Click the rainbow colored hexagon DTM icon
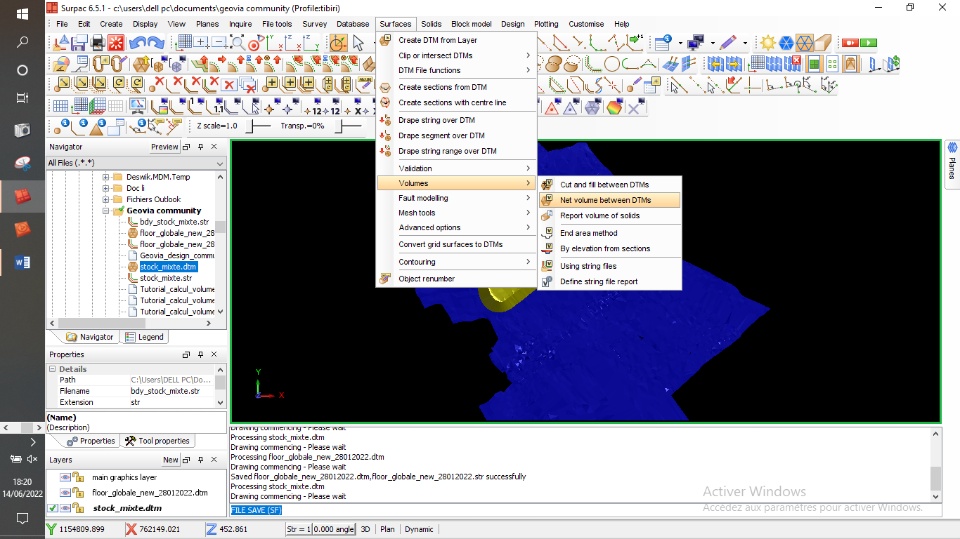 click(614, 107)
